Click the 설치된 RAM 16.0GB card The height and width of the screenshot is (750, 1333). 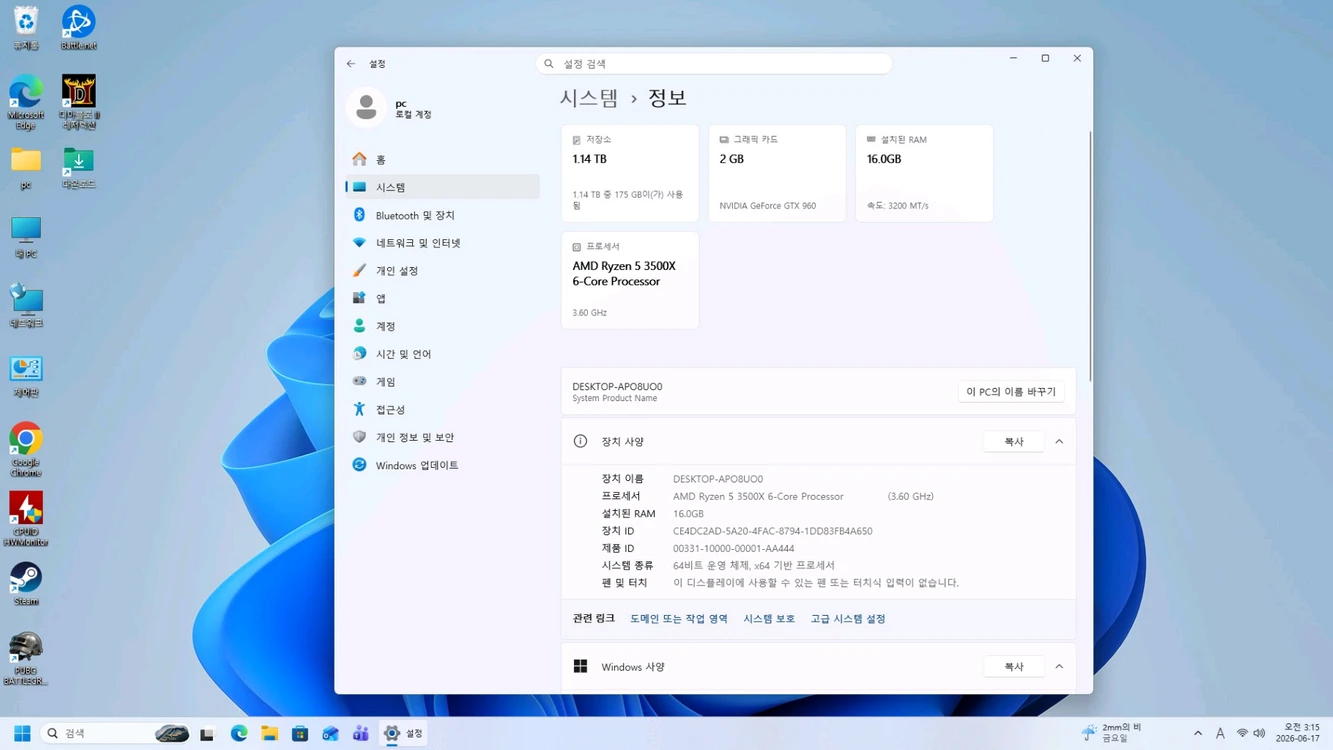pyautogui.click(x=924, y=173)
